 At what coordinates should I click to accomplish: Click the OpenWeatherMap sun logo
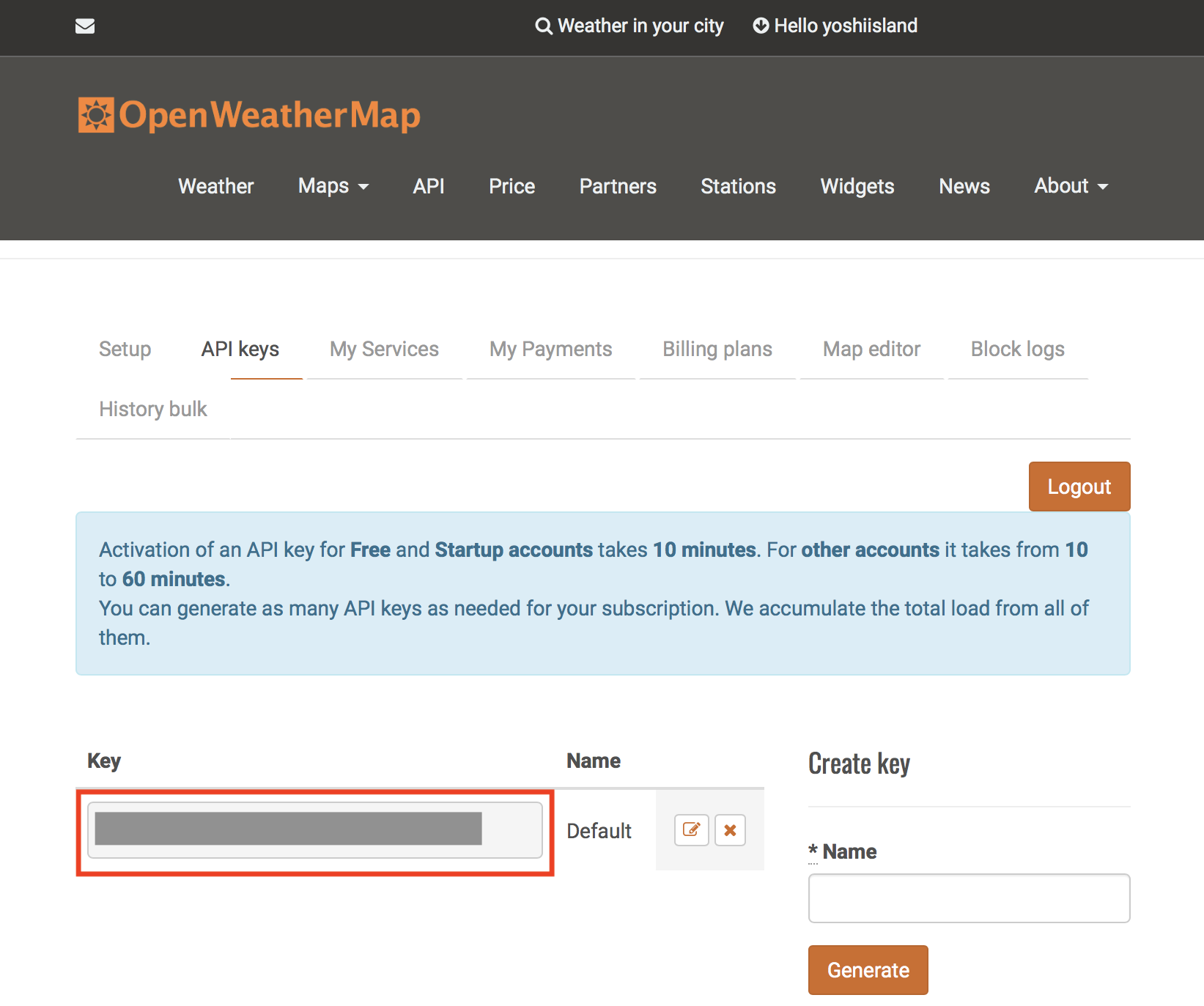(96, 115)
